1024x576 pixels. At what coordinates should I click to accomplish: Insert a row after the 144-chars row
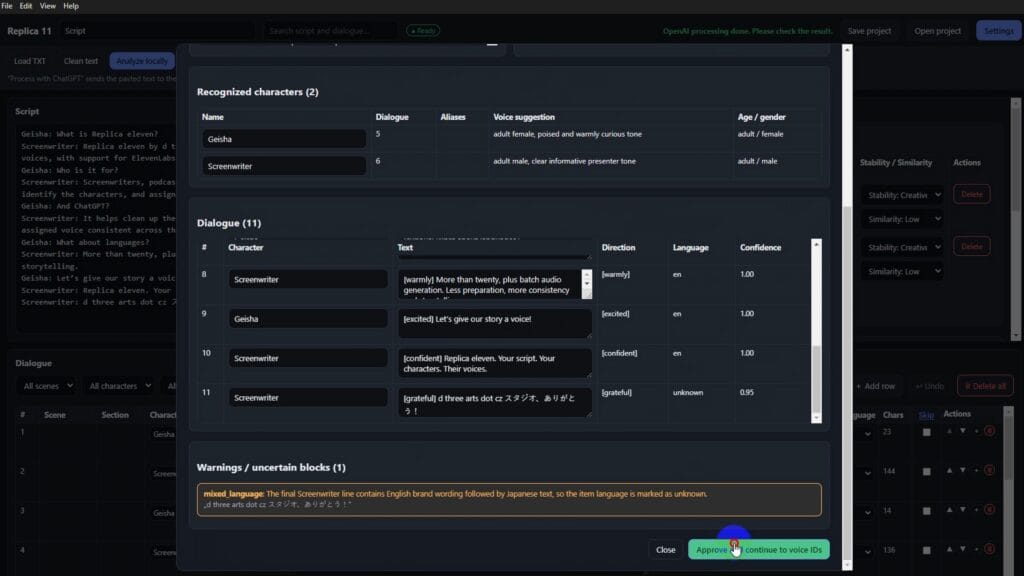[976, 470]
